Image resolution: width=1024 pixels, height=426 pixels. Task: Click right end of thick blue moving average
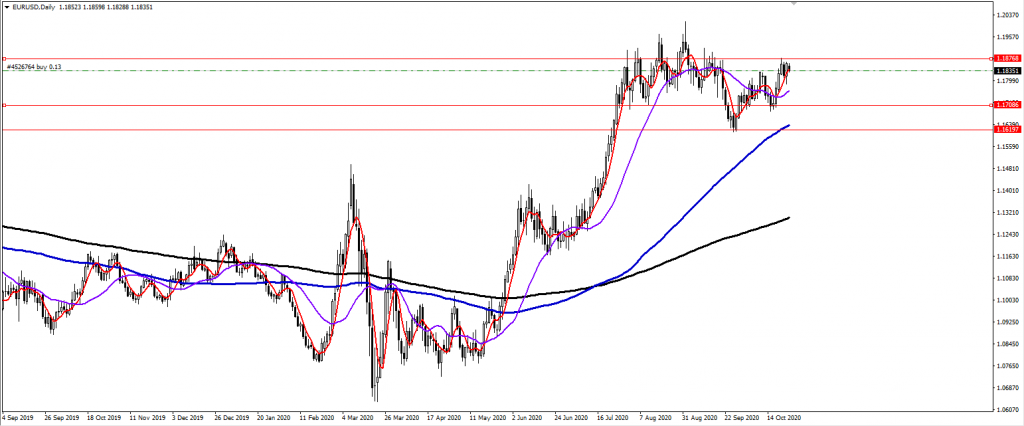click(790, 125)
